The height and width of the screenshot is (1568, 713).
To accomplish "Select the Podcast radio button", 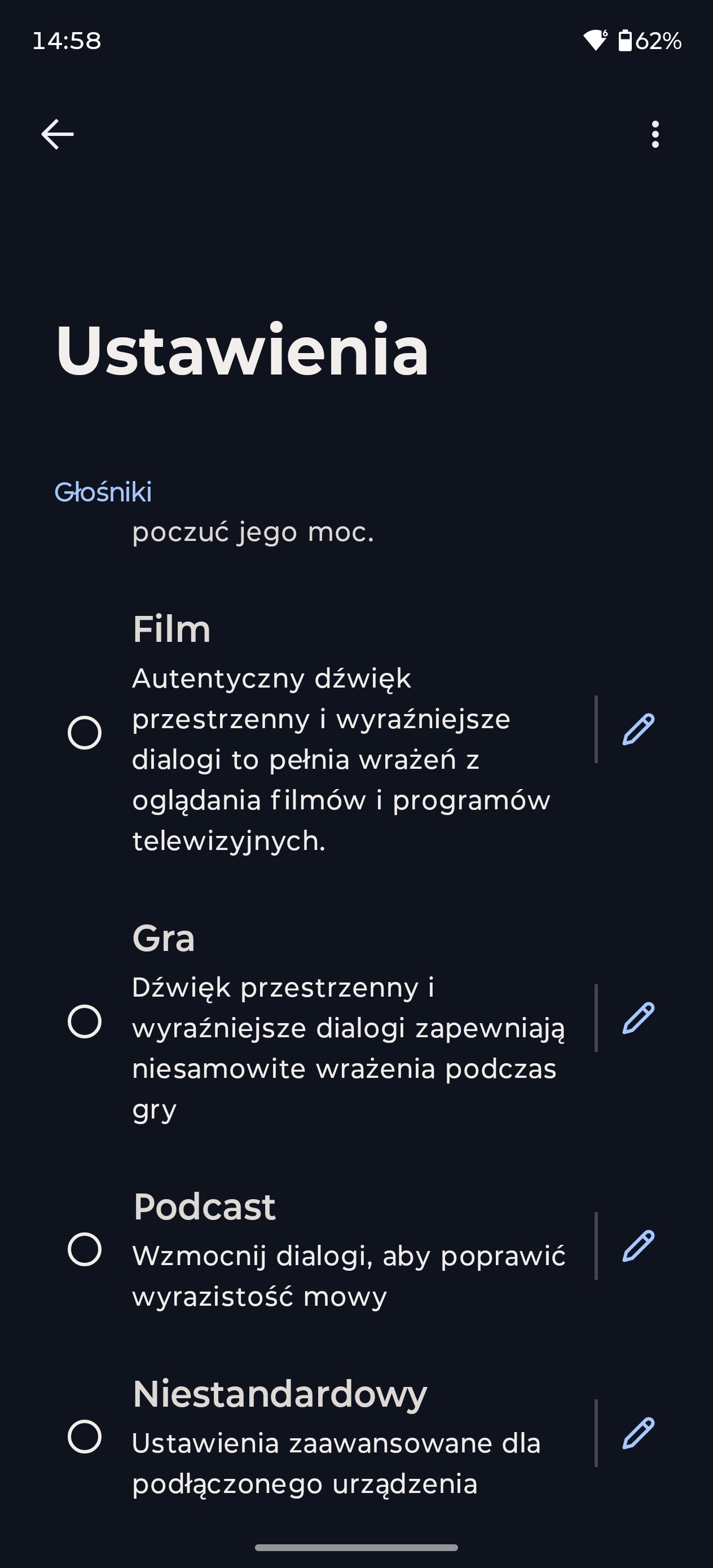I will tap(85, 1249).
